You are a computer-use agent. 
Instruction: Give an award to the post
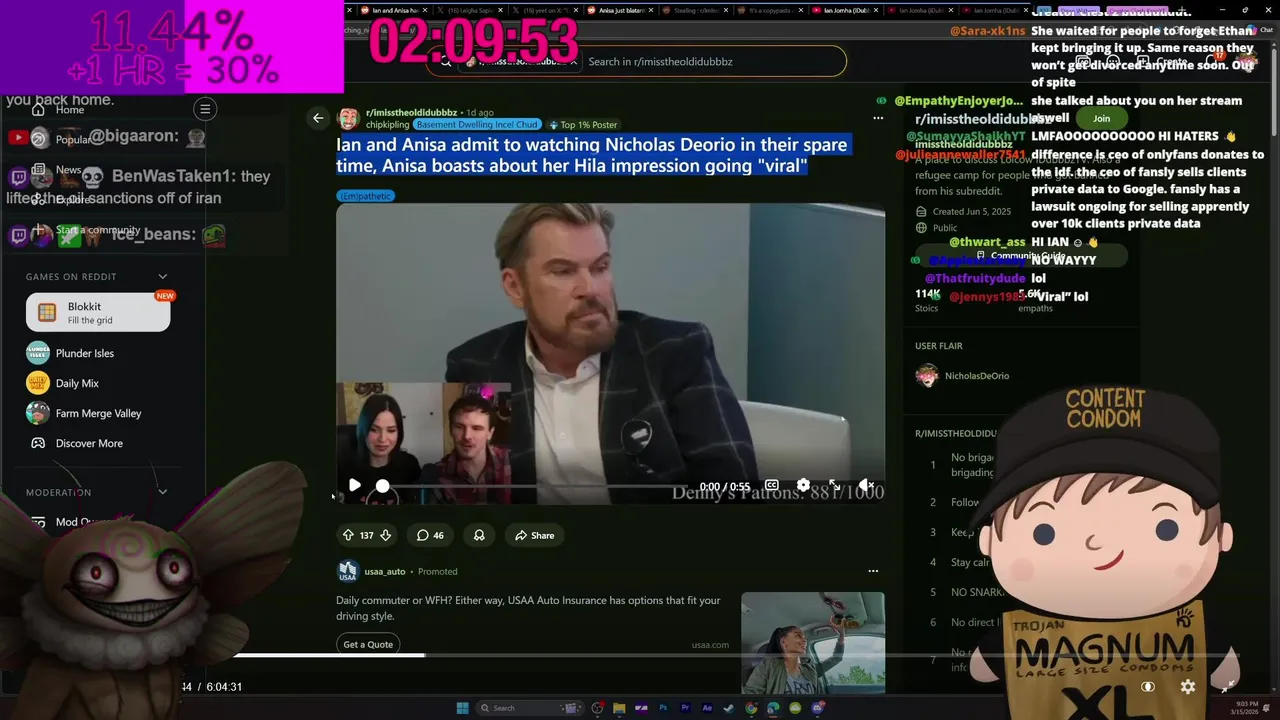tap(479, 535)
